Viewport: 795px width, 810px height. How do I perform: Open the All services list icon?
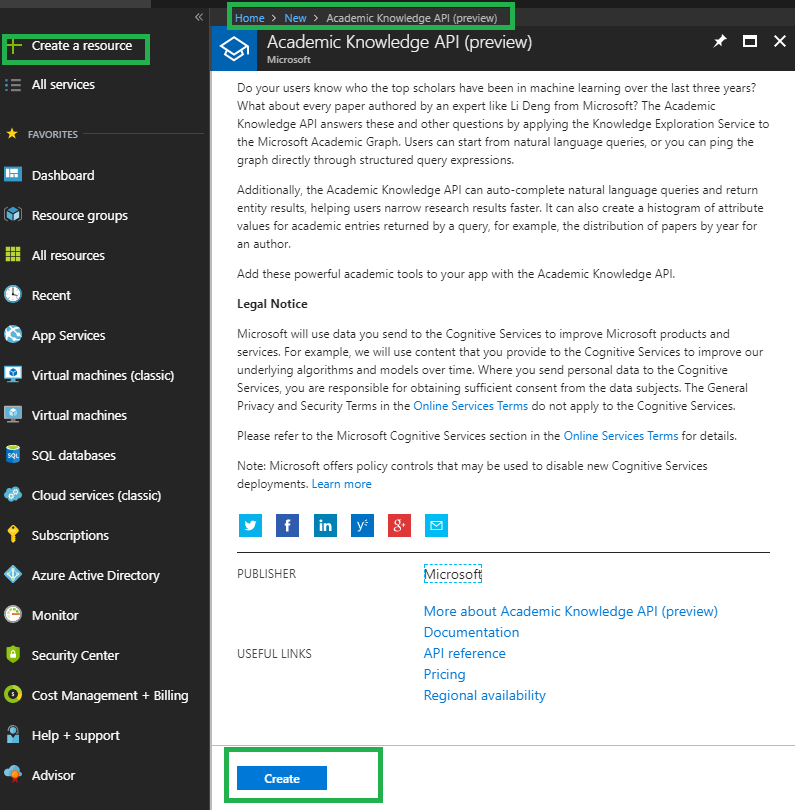(13, 85)
